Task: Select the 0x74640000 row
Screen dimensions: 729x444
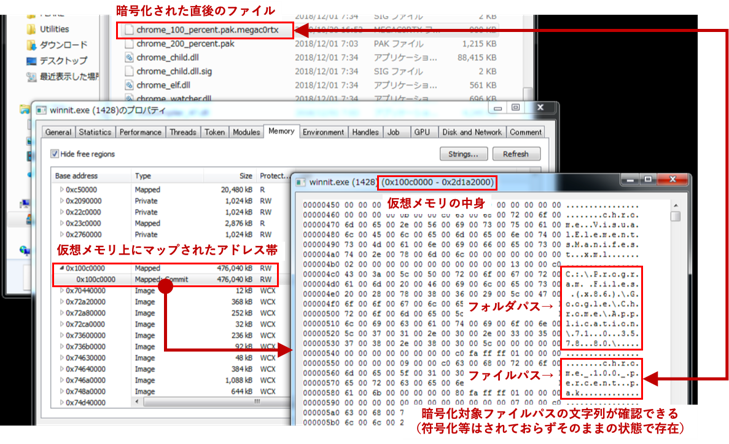Action: coord(171,369)
